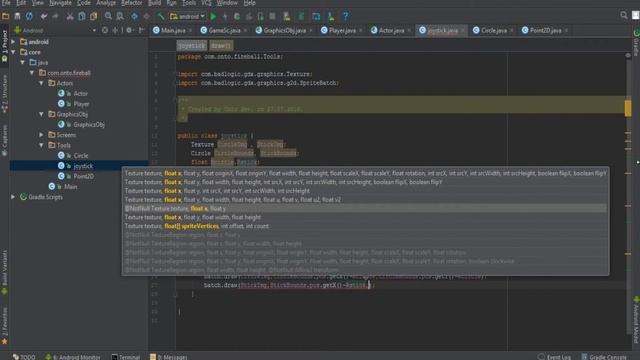Expand the Screens package arrow
This screenshot has width=640, height=360.
pyautogui.click(x=42, y=135)
